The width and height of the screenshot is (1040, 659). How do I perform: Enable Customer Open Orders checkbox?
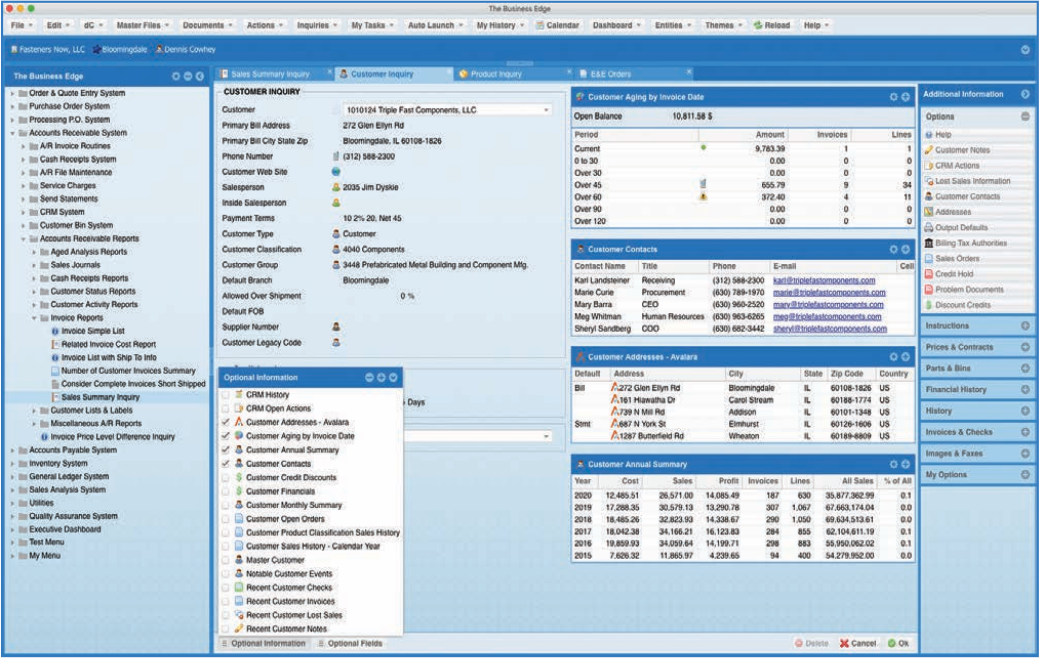coord(226,519)
